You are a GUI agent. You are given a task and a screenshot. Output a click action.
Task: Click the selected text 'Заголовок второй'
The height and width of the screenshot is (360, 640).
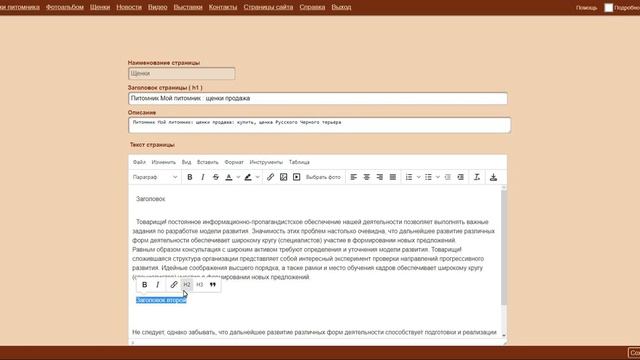[x=161, y=300]
